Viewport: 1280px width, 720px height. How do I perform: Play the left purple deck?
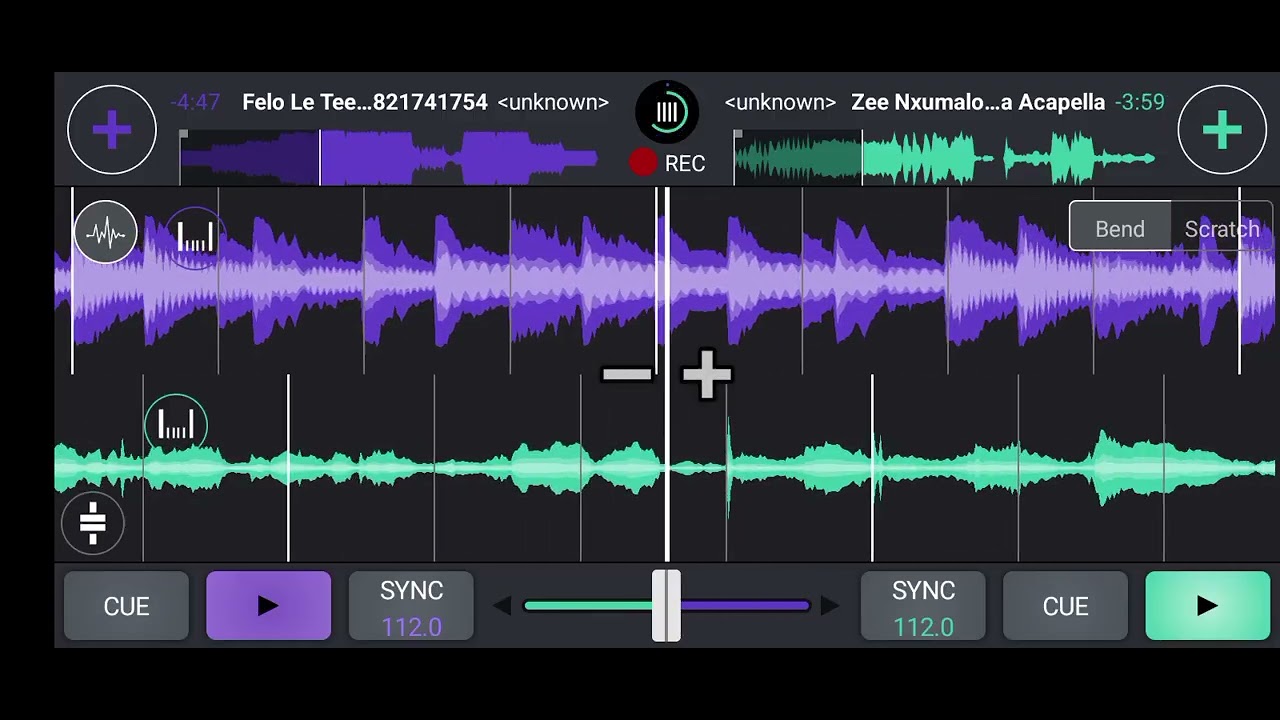[268, 606]
